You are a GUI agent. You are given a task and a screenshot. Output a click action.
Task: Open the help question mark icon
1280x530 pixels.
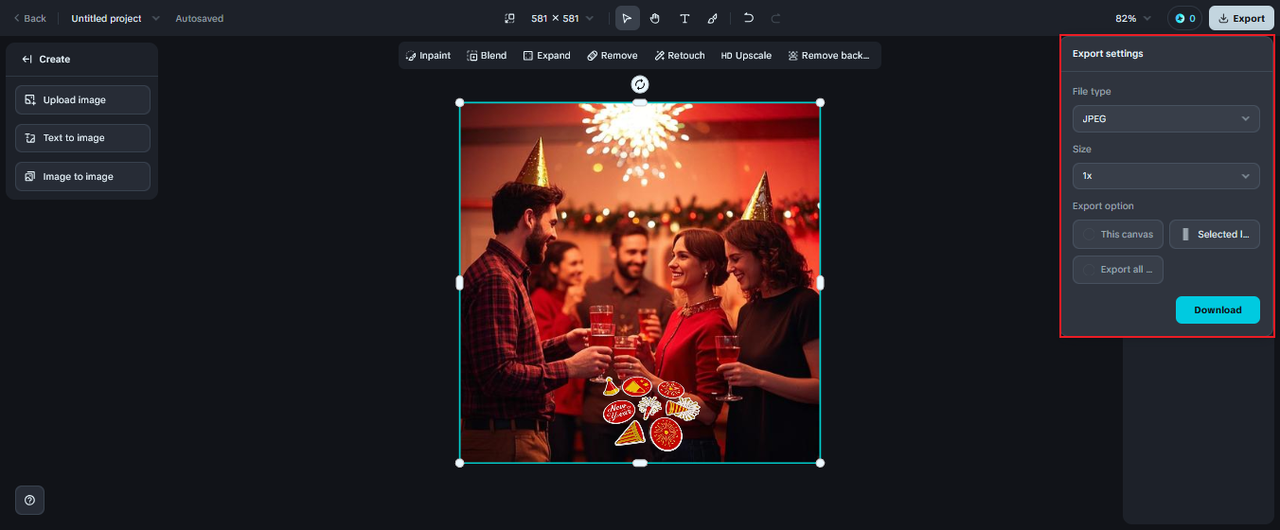pyautogui.click(x=30, y=500)
